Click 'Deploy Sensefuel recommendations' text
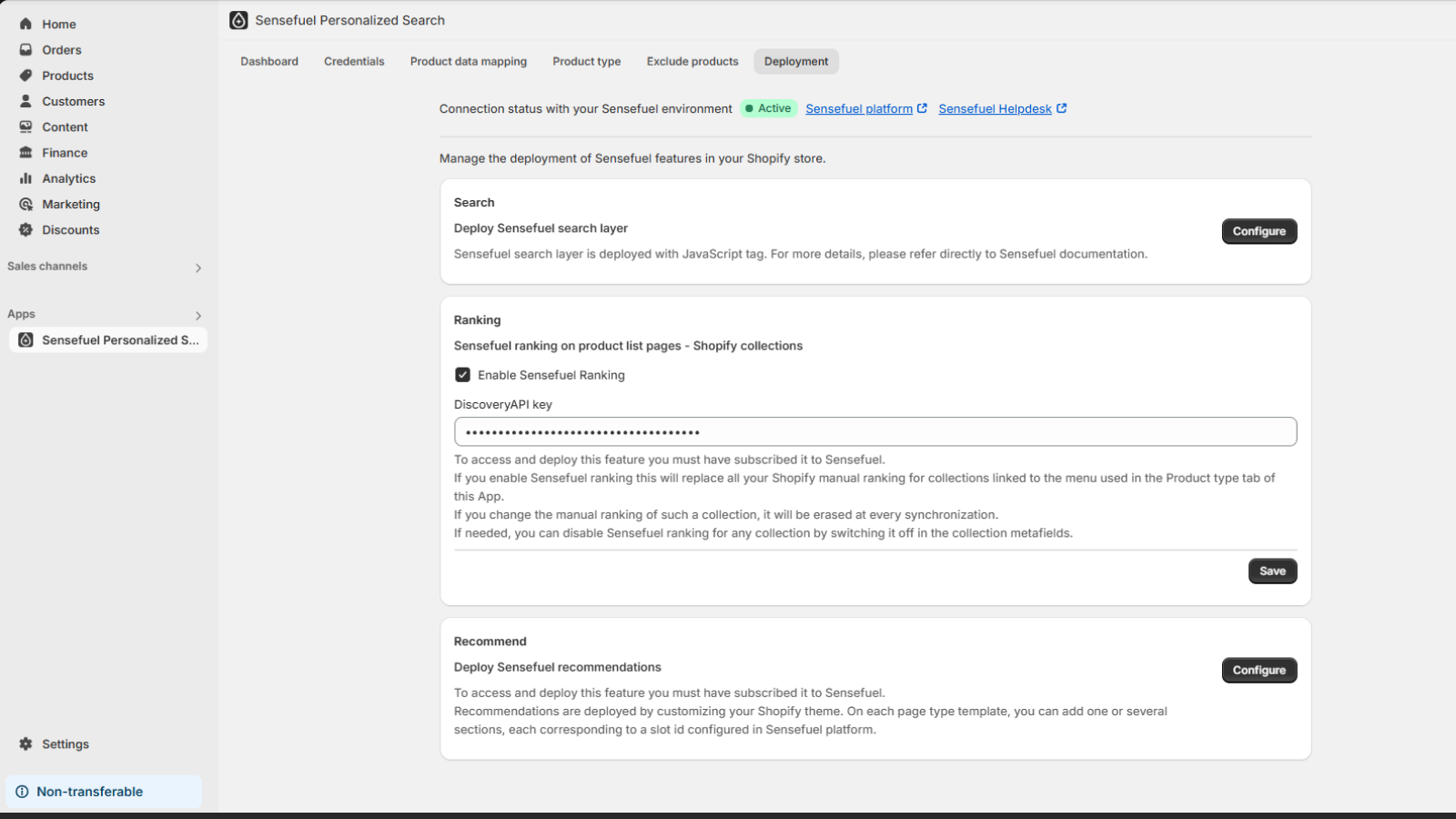The image size is (1456, 819). pyautogui.click(x=558, y=667)
